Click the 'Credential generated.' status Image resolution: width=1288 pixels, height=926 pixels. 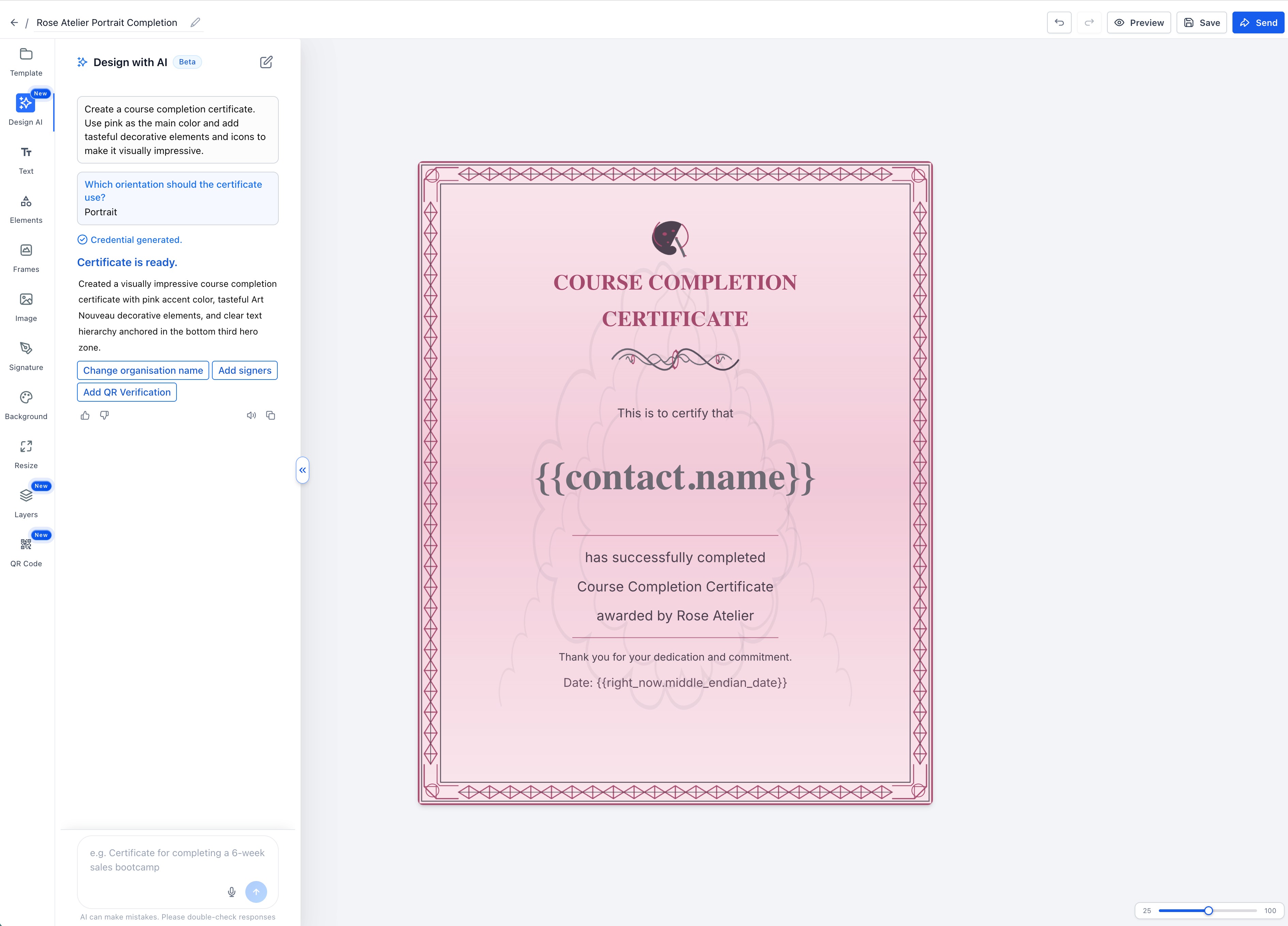pyautogui.click(x=130, y=240)
